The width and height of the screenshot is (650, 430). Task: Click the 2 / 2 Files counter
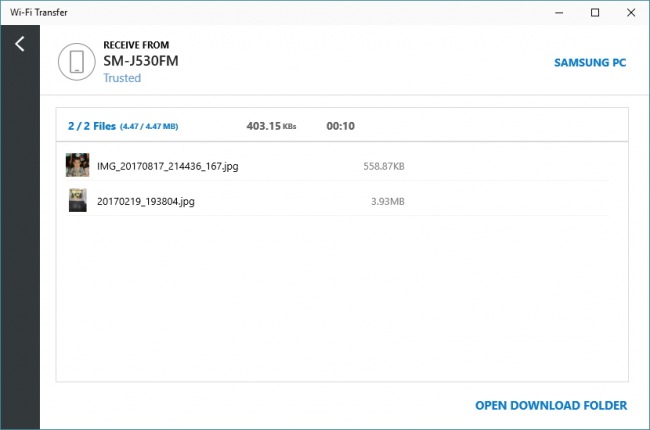92,126
